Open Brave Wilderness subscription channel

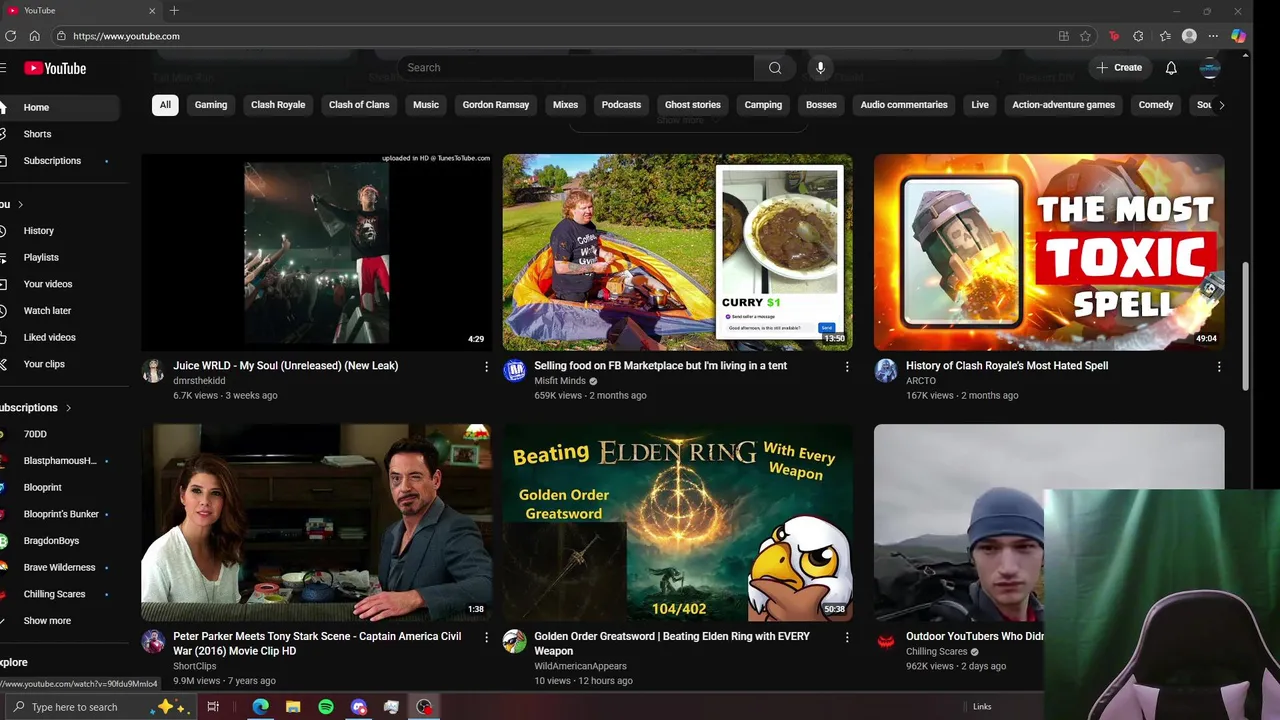(59, 568)
